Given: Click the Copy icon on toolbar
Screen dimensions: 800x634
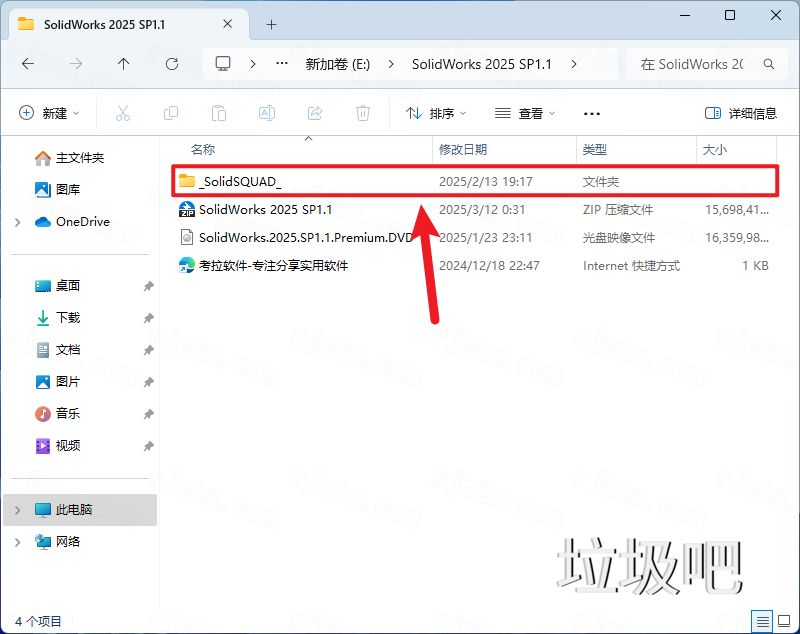Looking at the screenshot, I should point(170,112).
